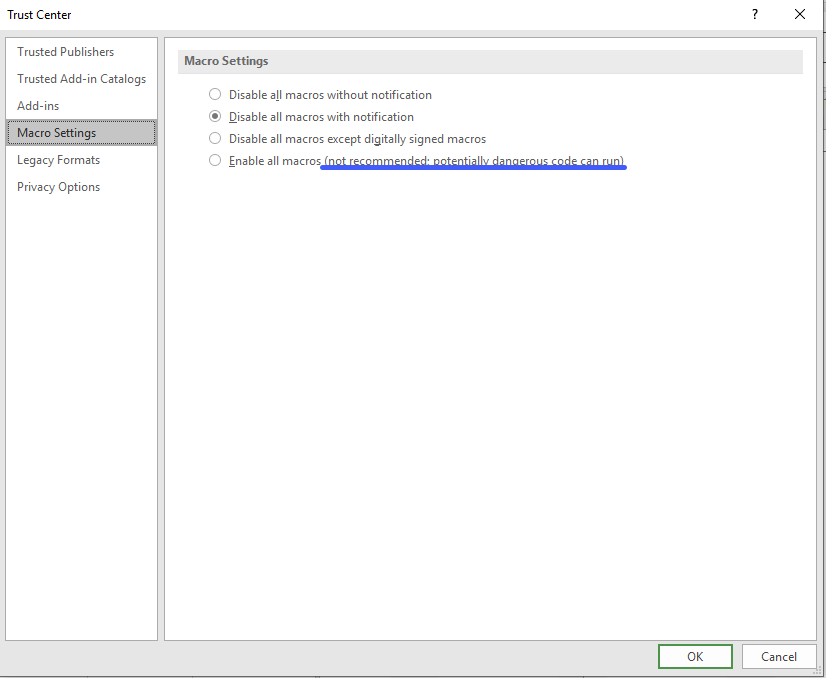Select Disable all macros without notification radio

pyautogui.click(x=214, y=95)
